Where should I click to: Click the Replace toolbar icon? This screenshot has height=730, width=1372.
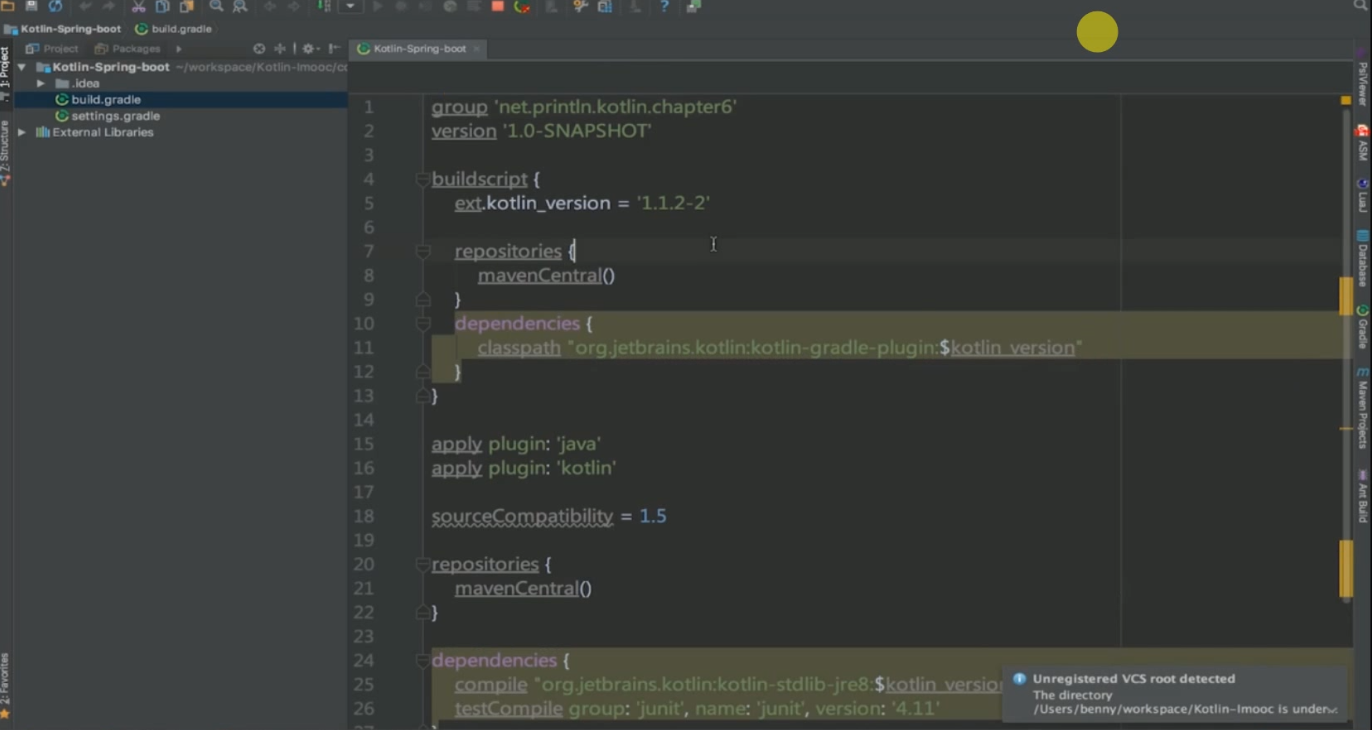click(240, 6)
